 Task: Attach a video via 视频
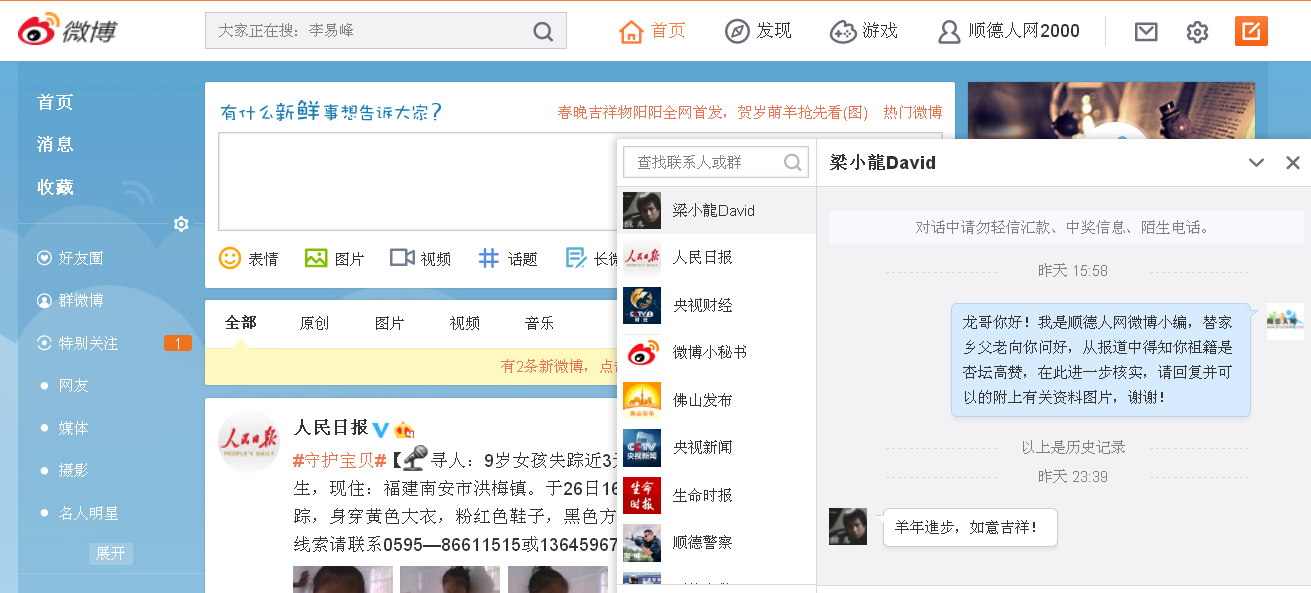420,258
